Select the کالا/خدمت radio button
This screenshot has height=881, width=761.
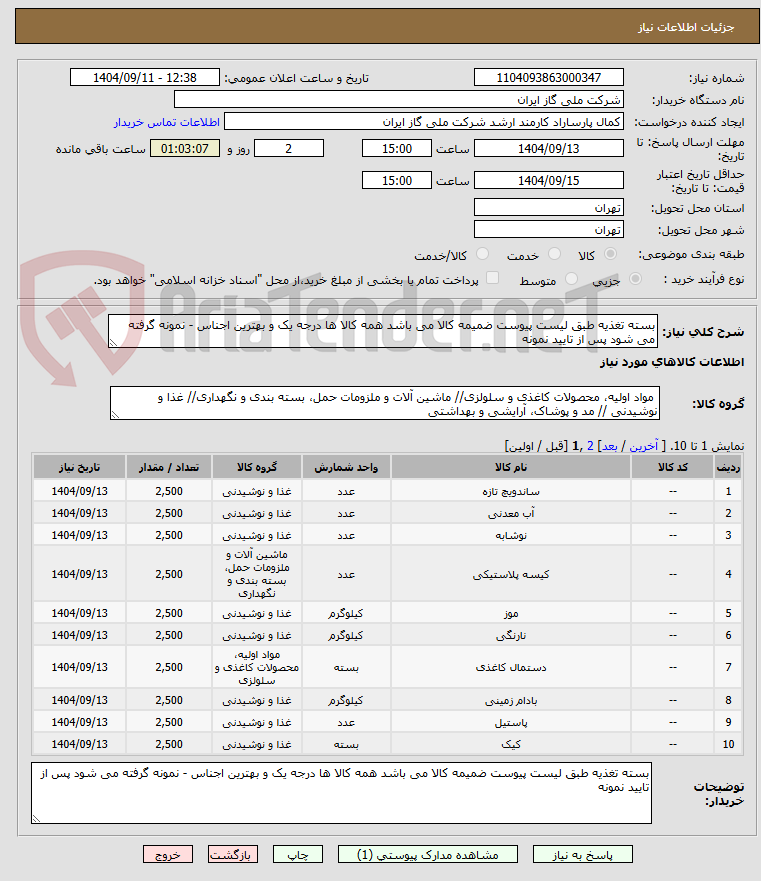(x=482, y=255)
